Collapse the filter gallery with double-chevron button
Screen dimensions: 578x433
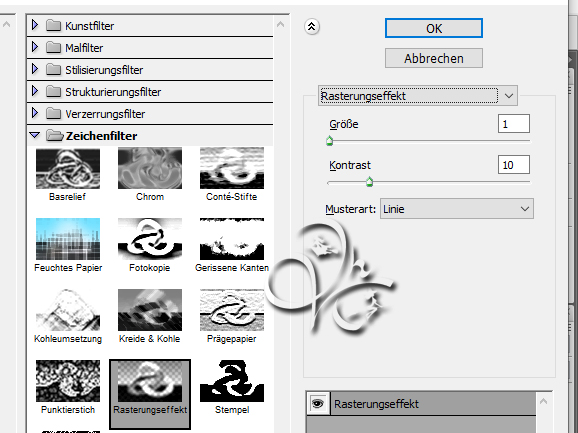click(x=312, y=27)
